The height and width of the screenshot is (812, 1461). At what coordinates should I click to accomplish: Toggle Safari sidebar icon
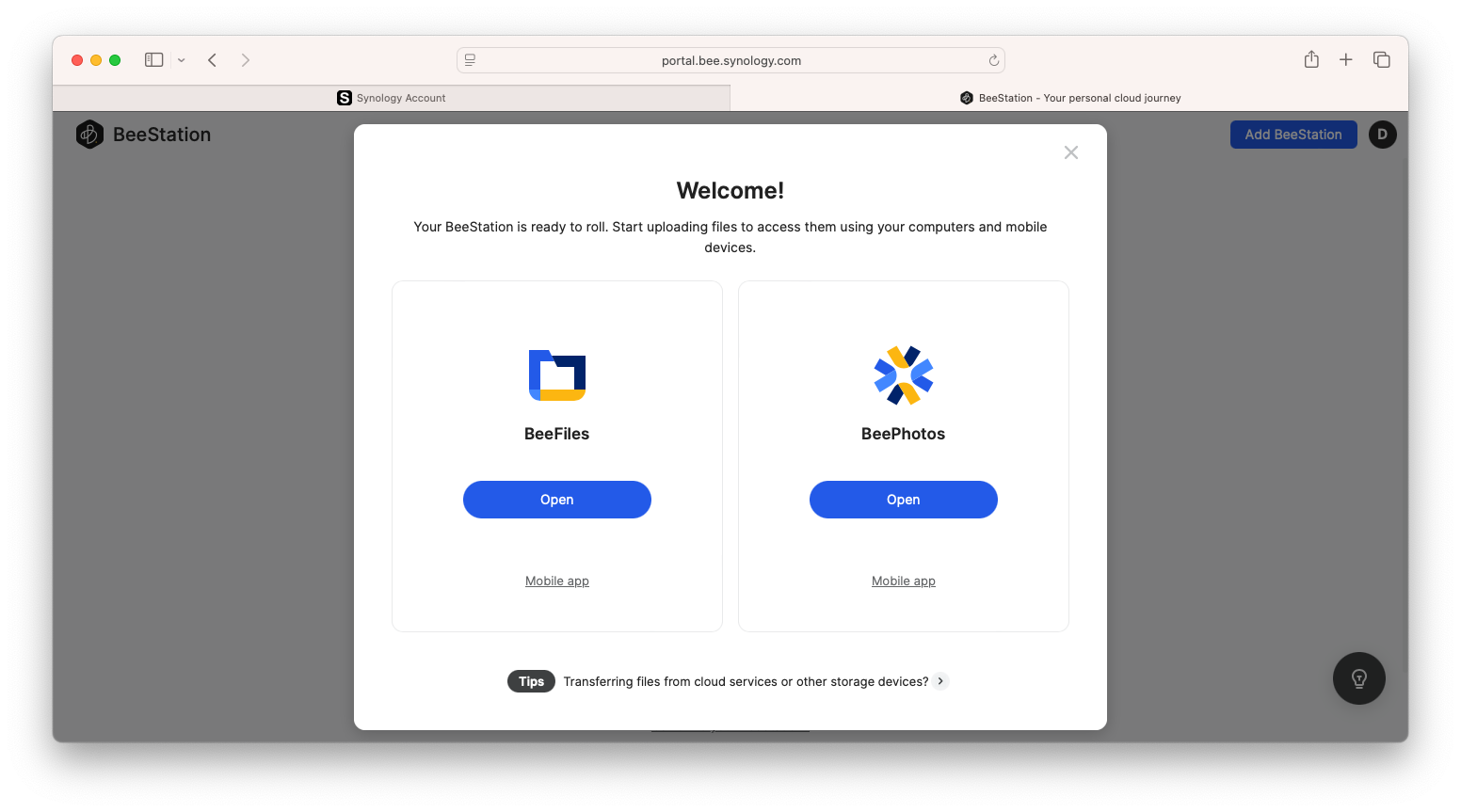154,60
